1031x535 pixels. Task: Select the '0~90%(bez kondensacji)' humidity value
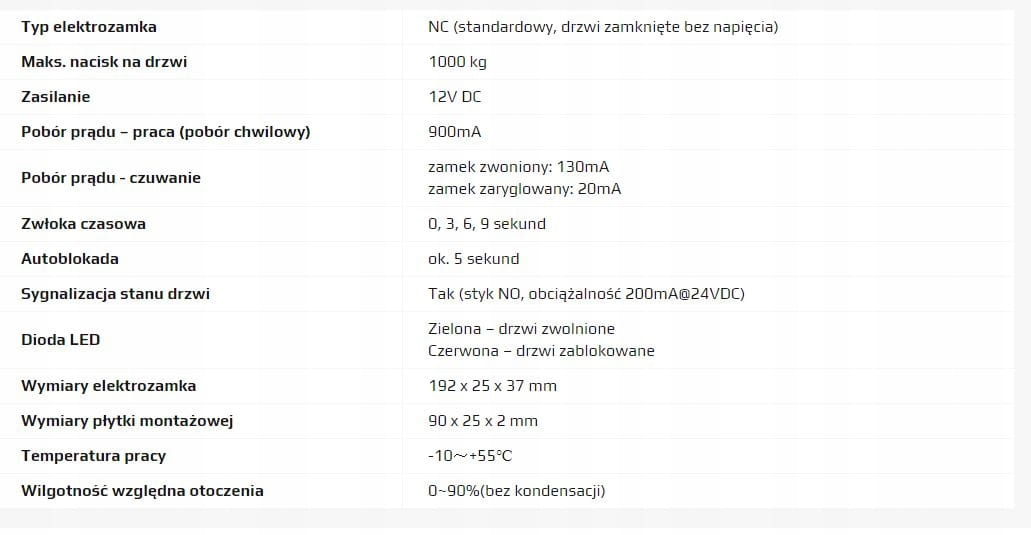click(x=516, y=491)
